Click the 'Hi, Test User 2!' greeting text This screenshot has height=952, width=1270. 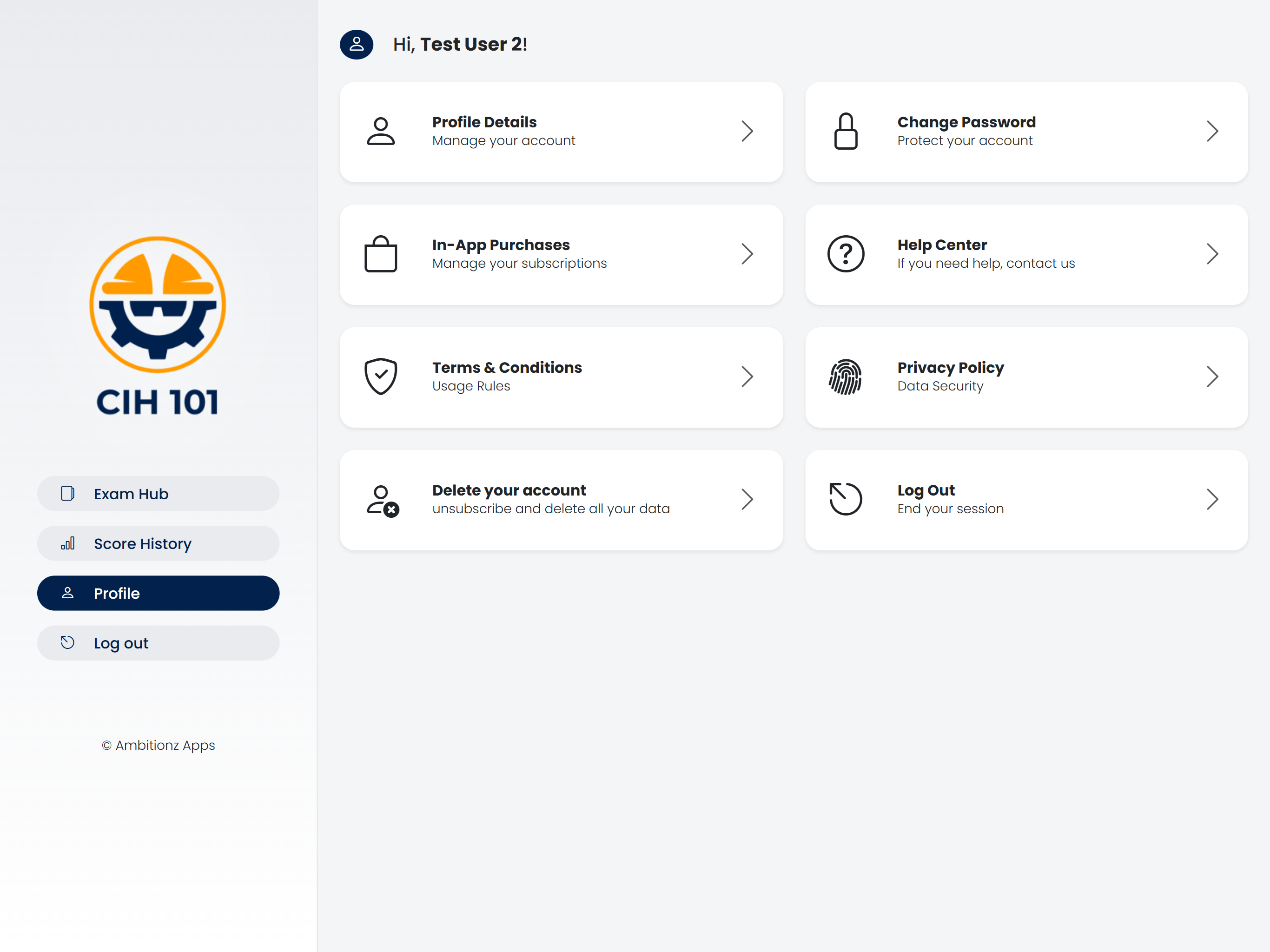(x=460, y=44)
